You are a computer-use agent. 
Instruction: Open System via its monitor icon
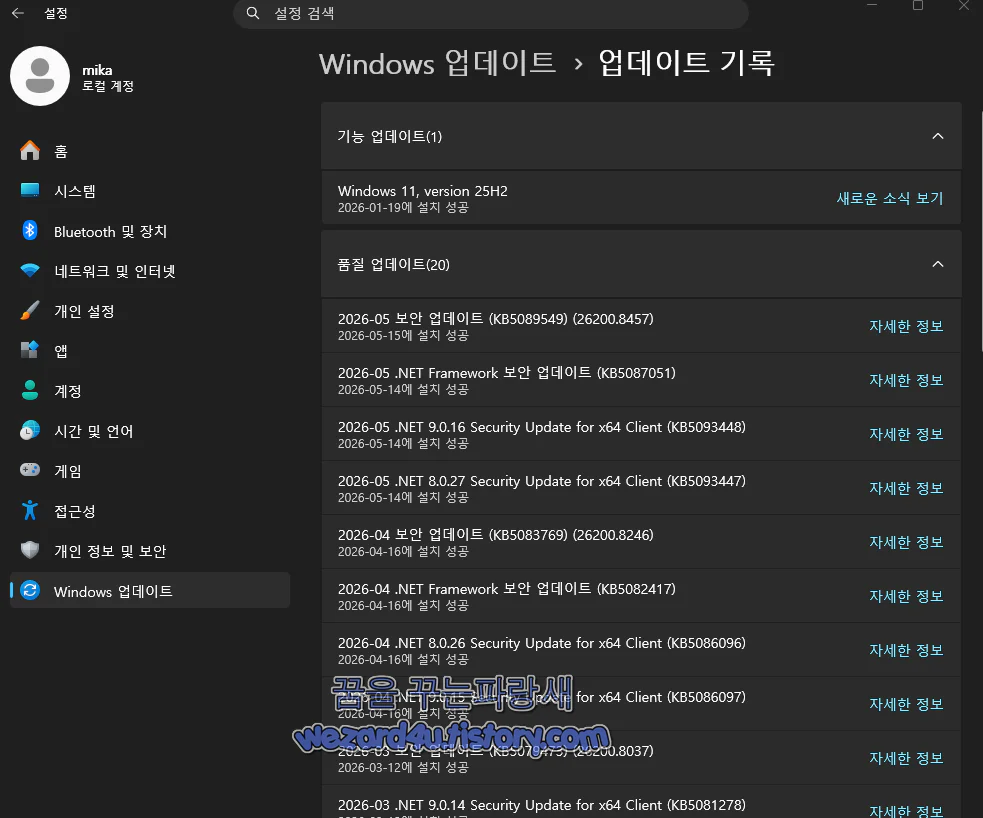(29, 191)
